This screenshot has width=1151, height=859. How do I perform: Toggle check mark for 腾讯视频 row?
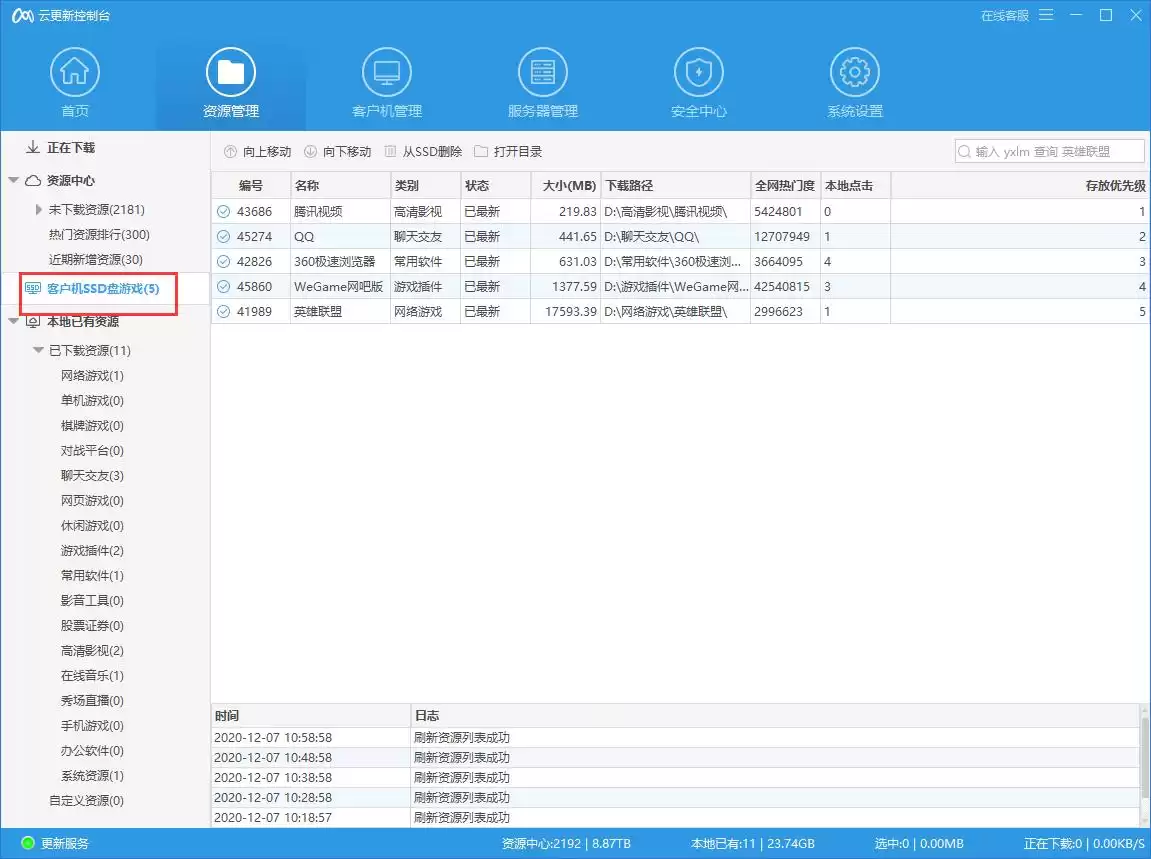[x=224, y=212]
